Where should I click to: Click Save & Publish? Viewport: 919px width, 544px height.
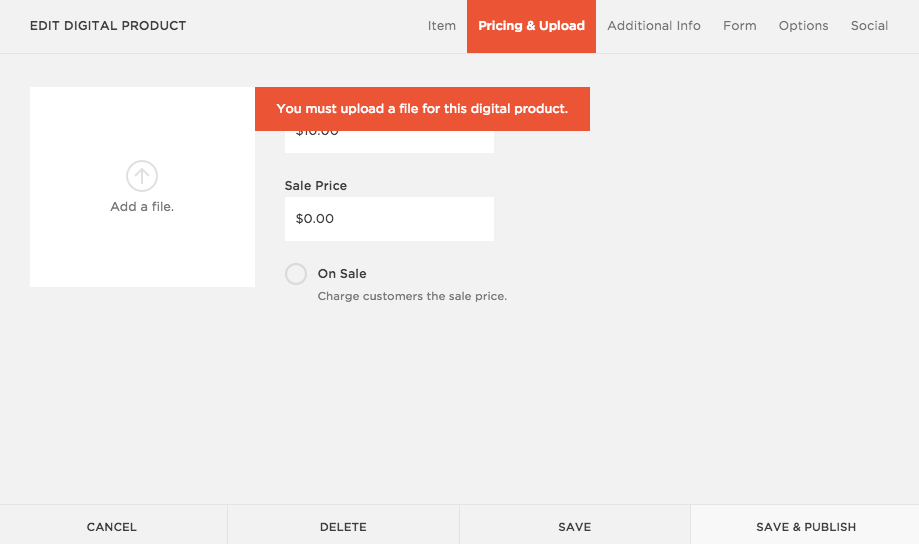pos(806,527)
